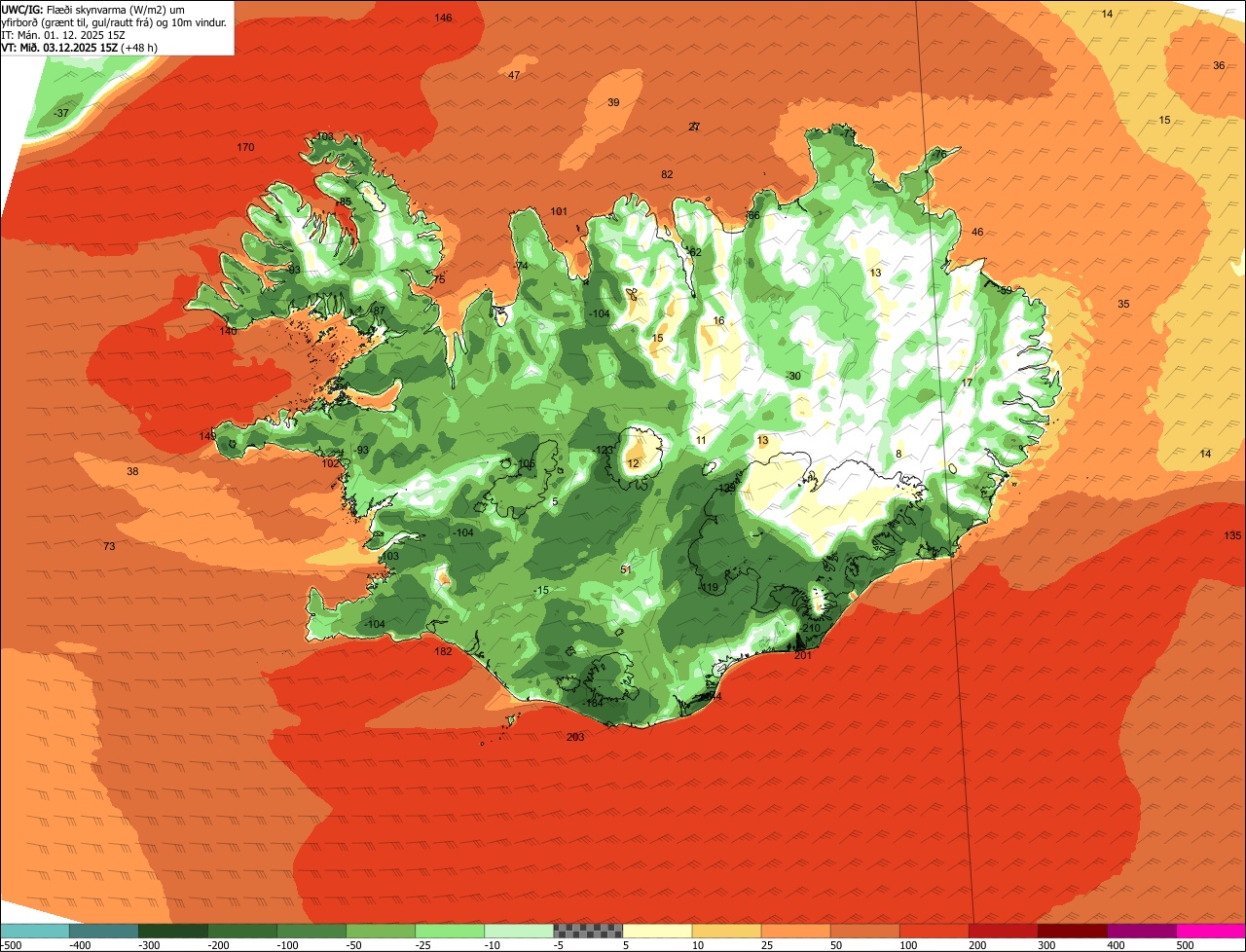Click the green -100 to -50 legend swatch
This screenshot has height=952, width=1246.
point(311,931)
